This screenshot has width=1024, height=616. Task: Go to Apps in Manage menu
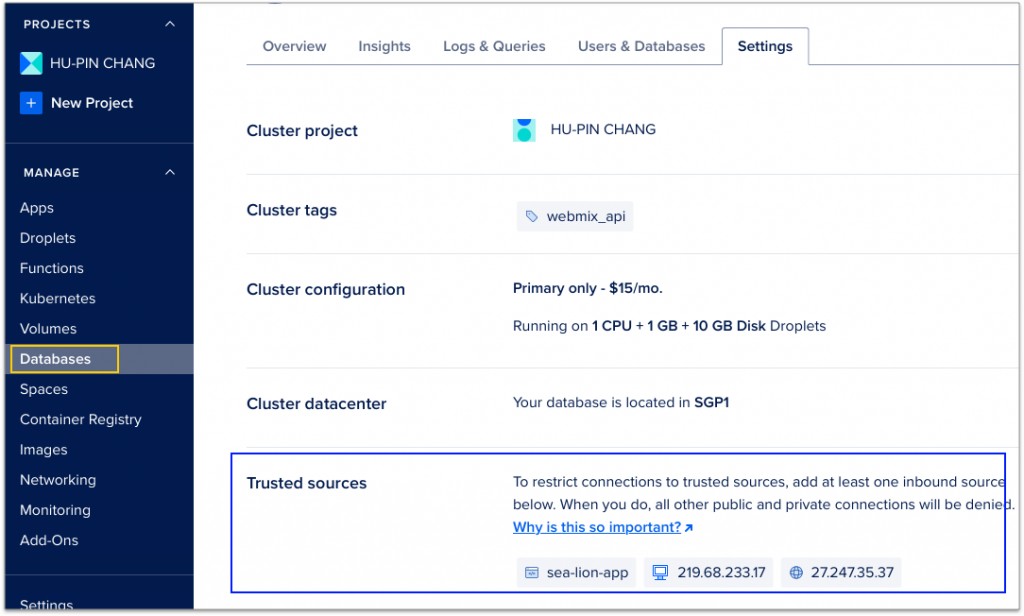[37, 208]
